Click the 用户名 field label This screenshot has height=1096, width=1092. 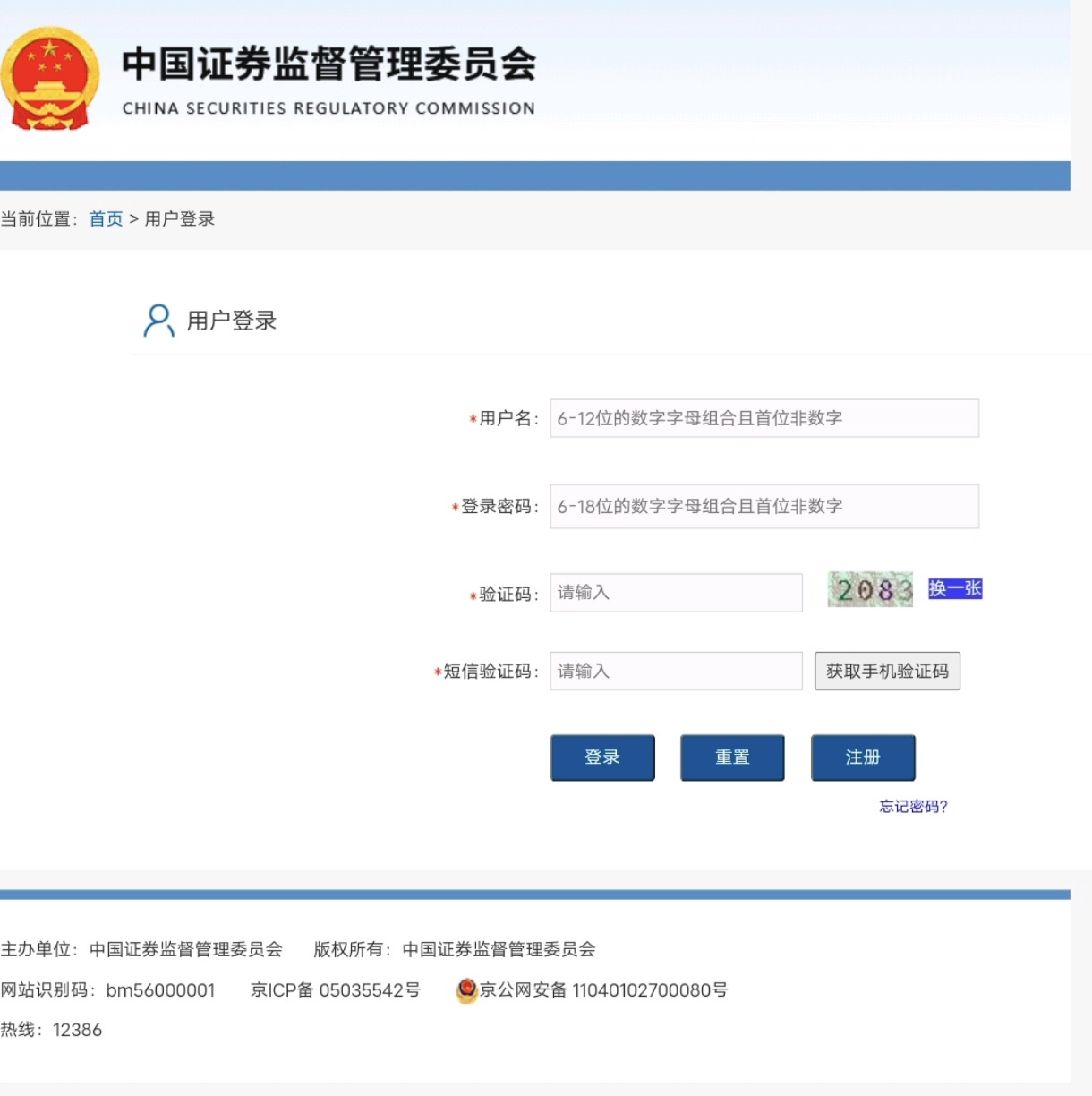coord(506,418)
